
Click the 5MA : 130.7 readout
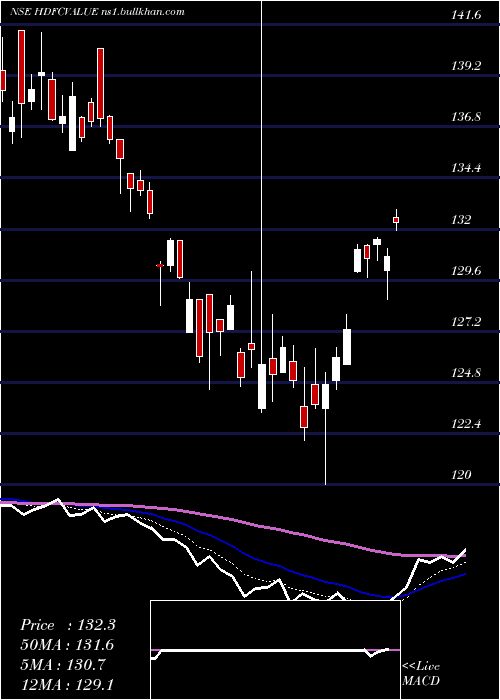pyautogui.click(x=63, y=665)
